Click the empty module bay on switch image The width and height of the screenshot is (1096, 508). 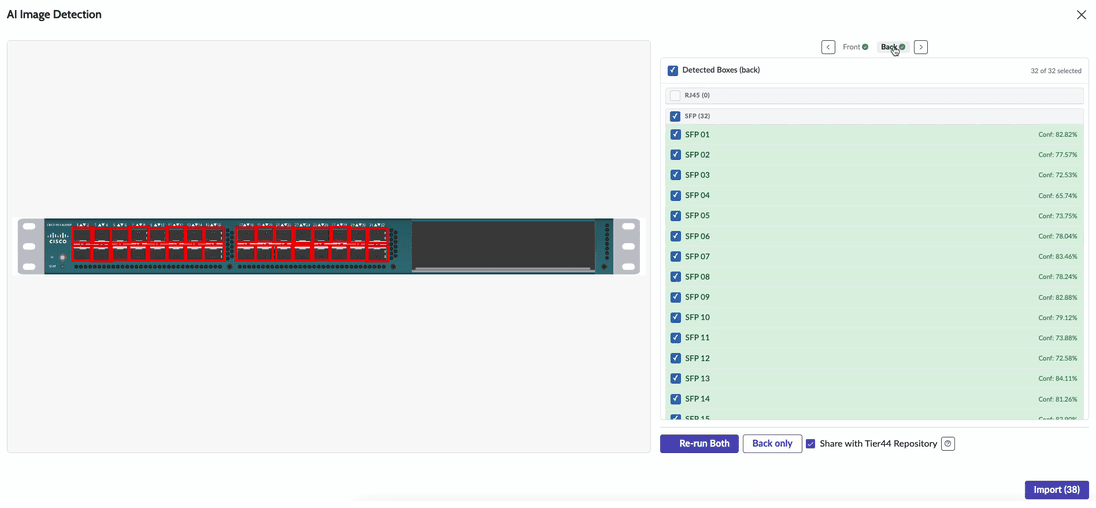pos(503,245)
